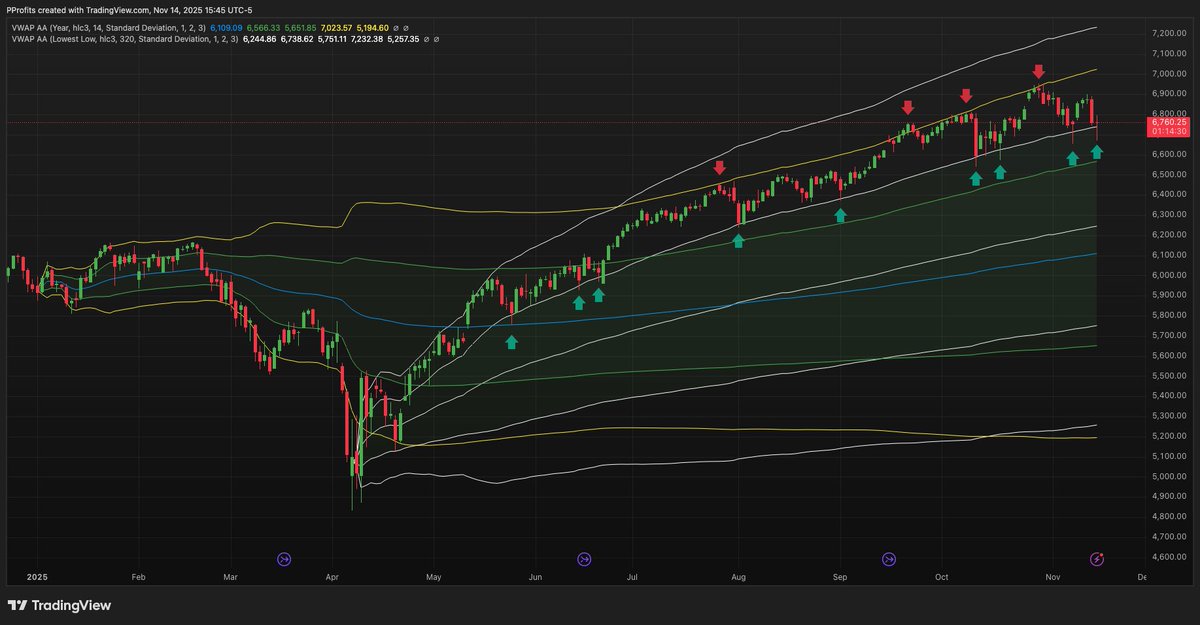Screen dimensions: 1200x625
Task: Click the 2025 label on the time axis
Action: 37,577
